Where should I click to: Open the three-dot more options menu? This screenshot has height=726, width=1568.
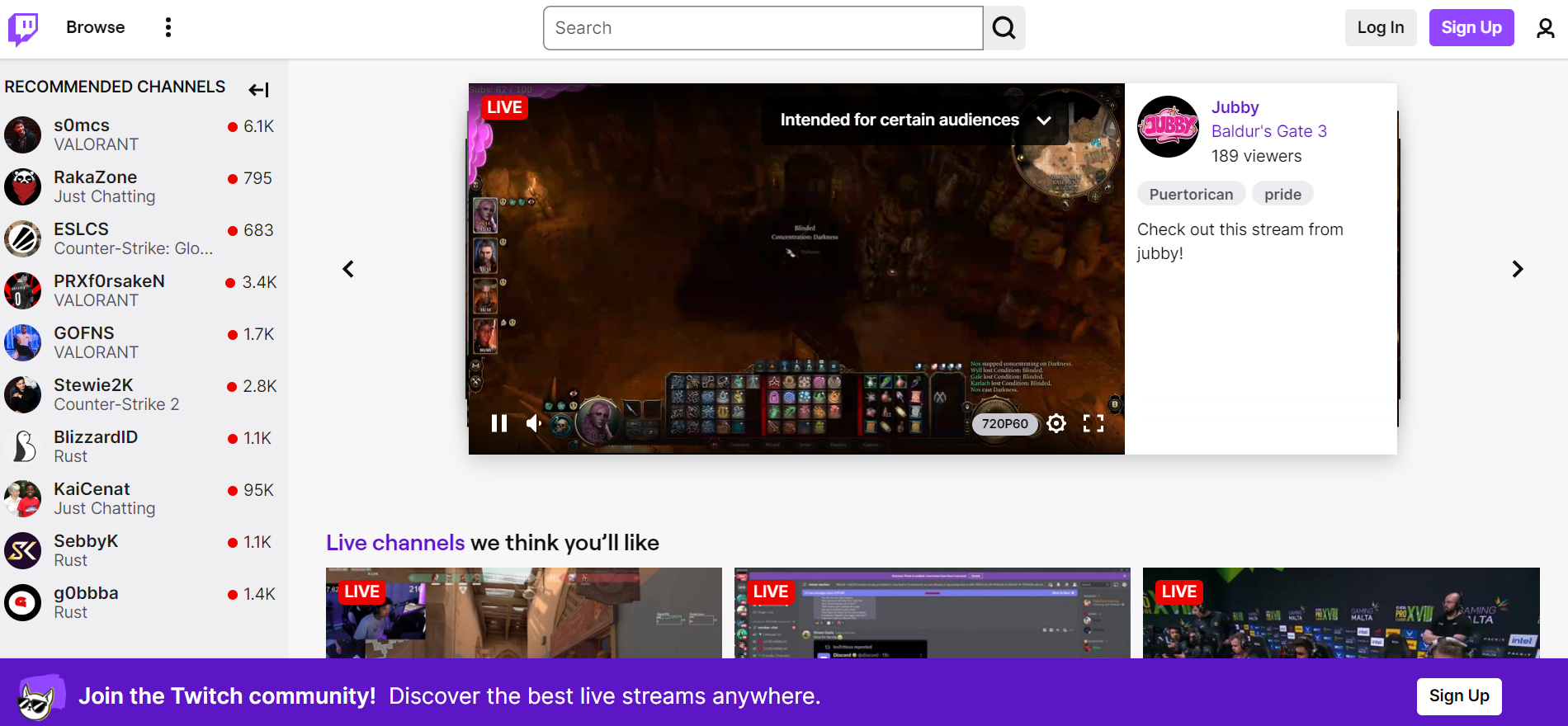coord(168,28)
